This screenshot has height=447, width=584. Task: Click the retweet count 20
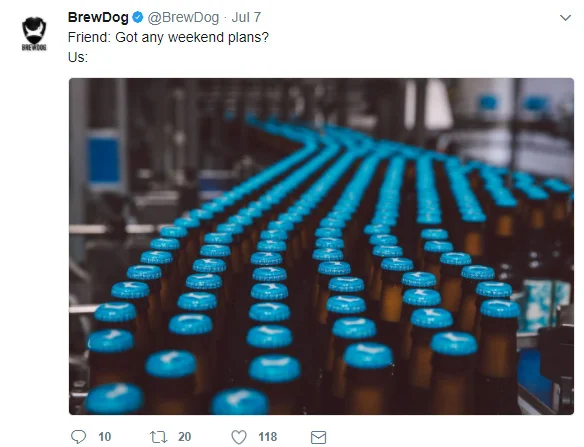tap(184, 437)
